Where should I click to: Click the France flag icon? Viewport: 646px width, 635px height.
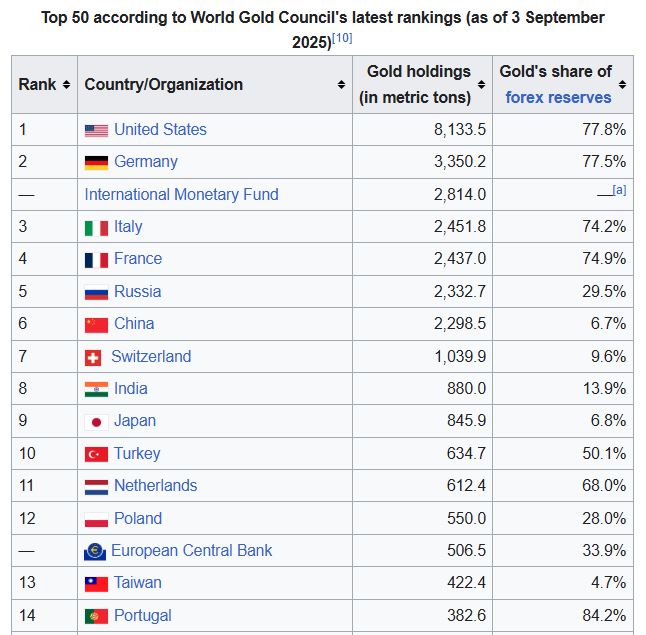click(x=96, y=260)
